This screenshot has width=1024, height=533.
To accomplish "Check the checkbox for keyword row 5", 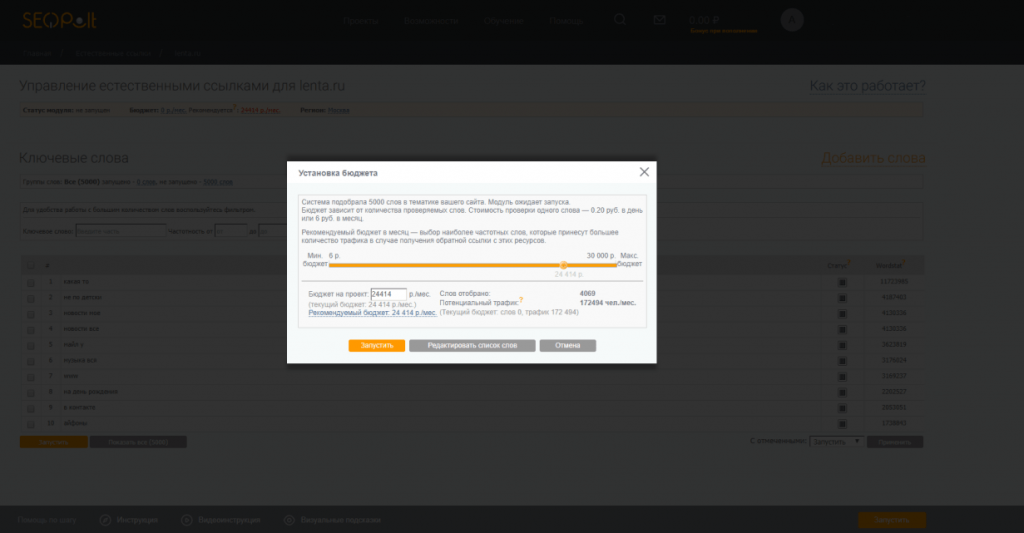I will tap(30, 345).
